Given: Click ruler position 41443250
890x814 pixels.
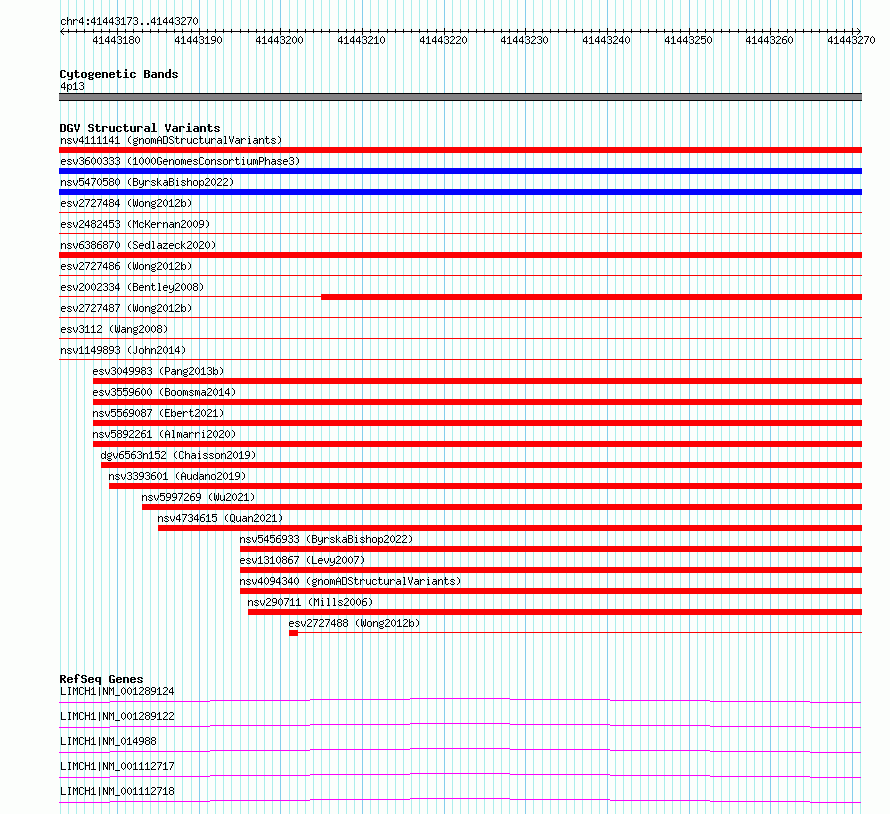Looking at the screenshot, I should pos(688,40).
